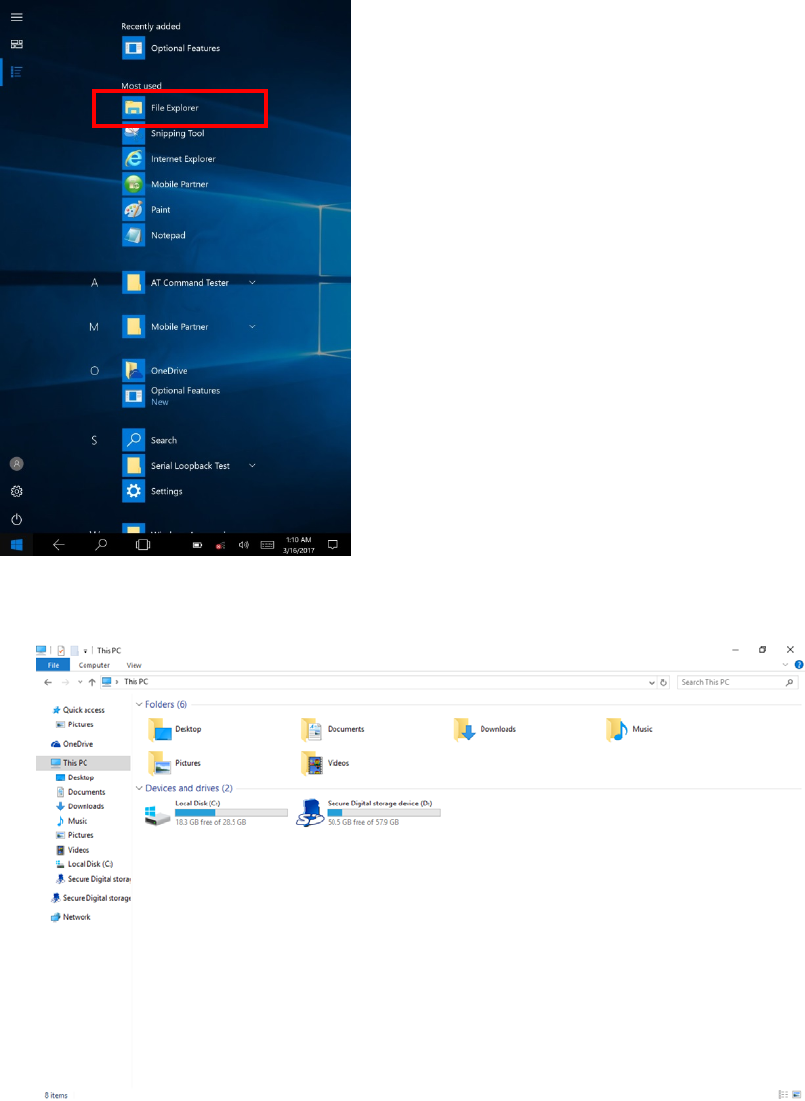Image resolution: width=805 pixels, height=1101 pixels.
Task: Tap the taskbar Back arrow
Action: point(59,544)
